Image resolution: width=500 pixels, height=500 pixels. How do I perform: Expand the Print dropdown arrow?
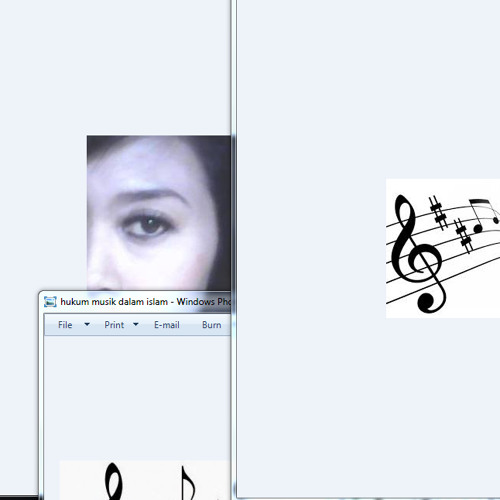pyautogui.click(x=136, y=324)
